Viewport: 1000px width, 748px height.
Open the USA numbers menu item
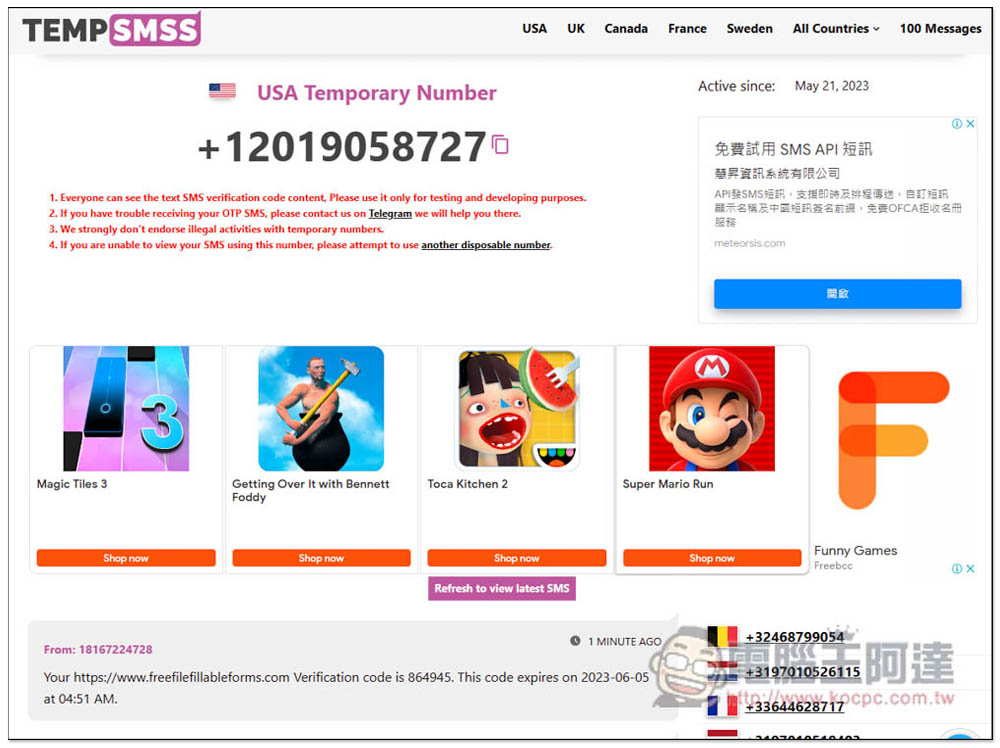coord(534,29)
